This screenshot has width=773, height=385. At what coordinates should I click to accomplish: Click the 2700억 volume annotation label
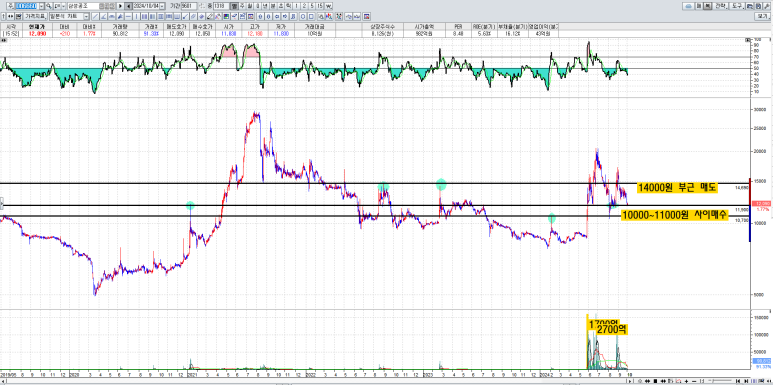[613, 329]
